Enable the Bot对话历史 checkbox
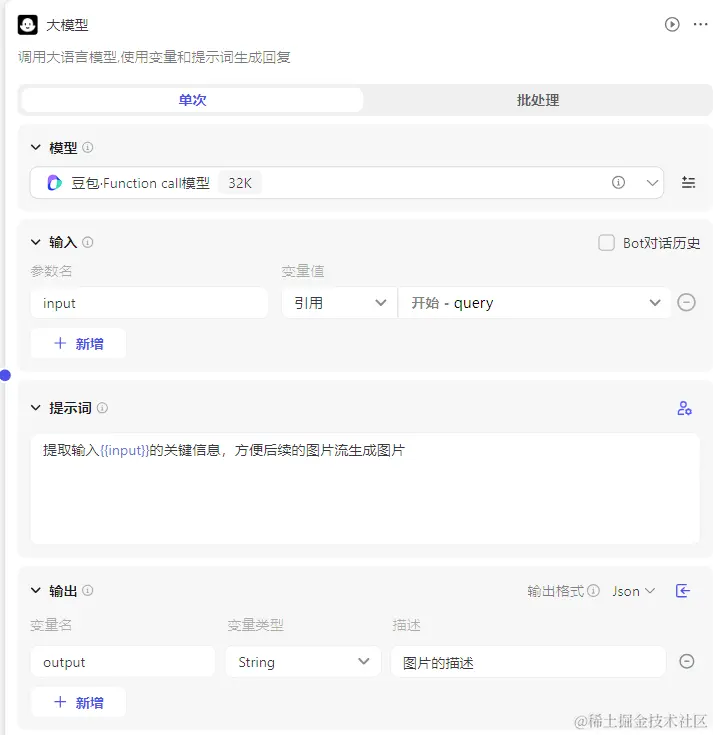The width and height of the screenshot is (713, 735). 606,243
